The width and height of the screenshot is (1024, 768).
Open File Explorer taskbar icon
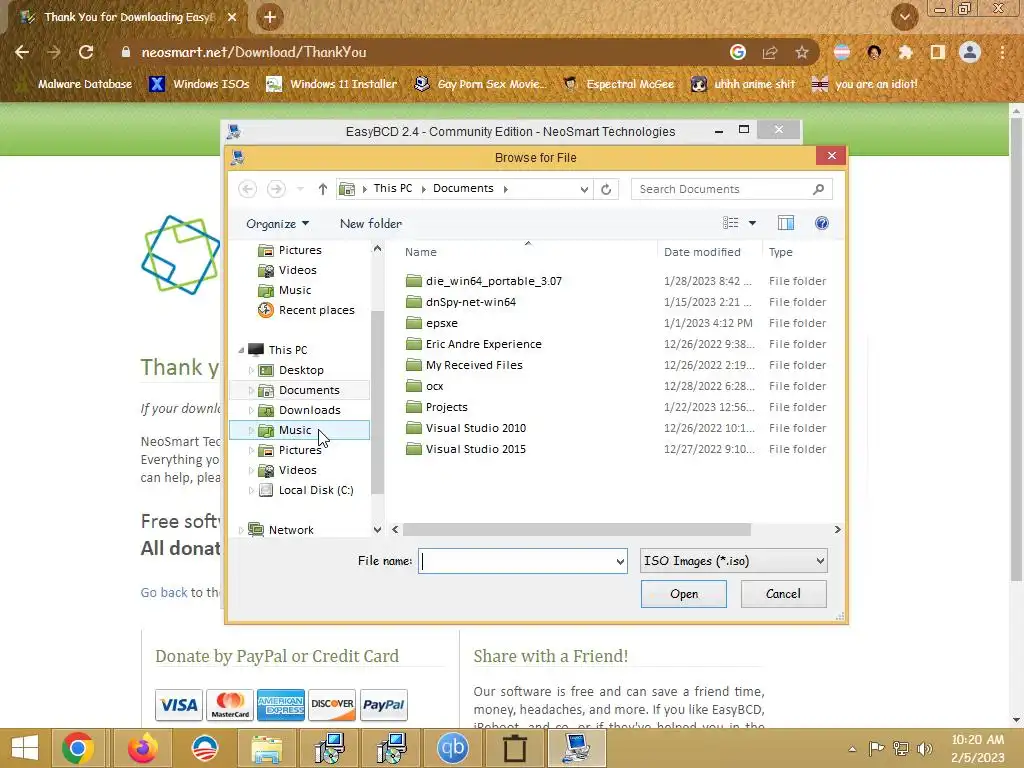click(267, 748)
